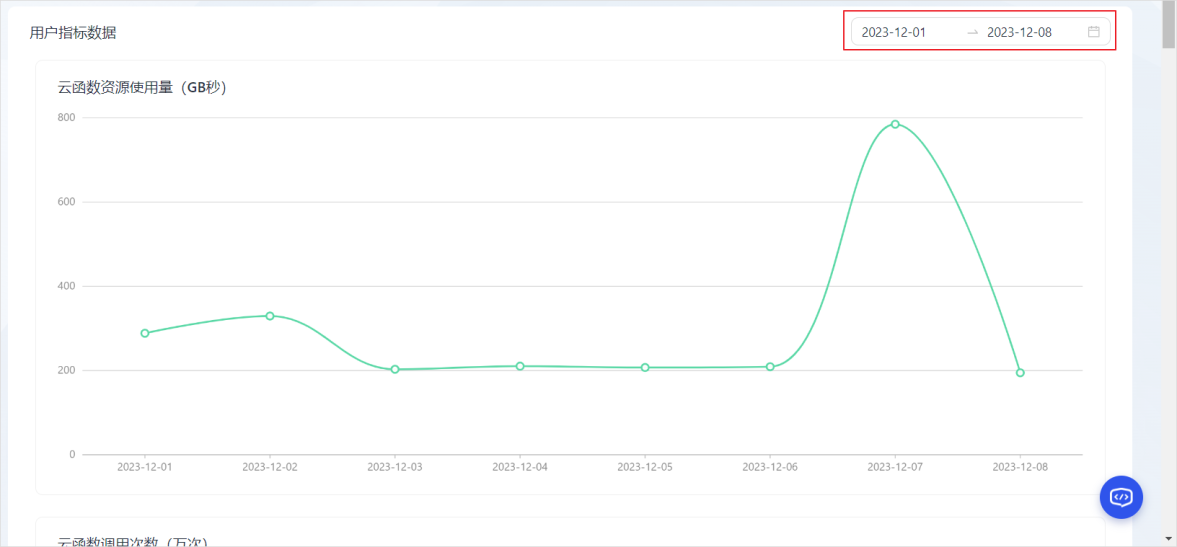The image size is (1177, 547).
Task: Select the 2023-12-07 peak data point
Action: coord(895,124)
